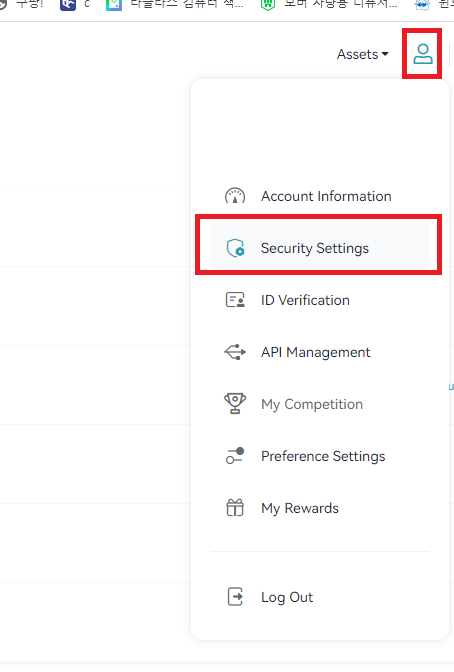Expand the Assets dropdown
Screen dimensions: 454x672
pos(363,54)
